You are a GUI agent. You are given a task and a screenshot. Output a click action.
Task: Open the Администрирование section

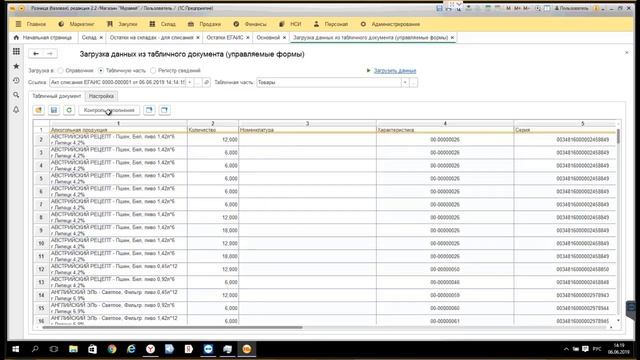[390, 24]
